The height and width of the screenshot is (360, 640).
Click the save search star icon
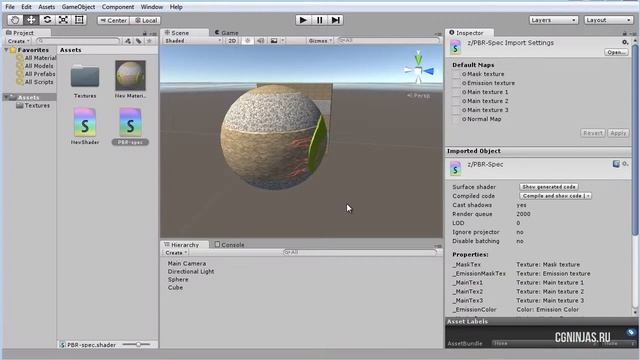click(149, 41)
